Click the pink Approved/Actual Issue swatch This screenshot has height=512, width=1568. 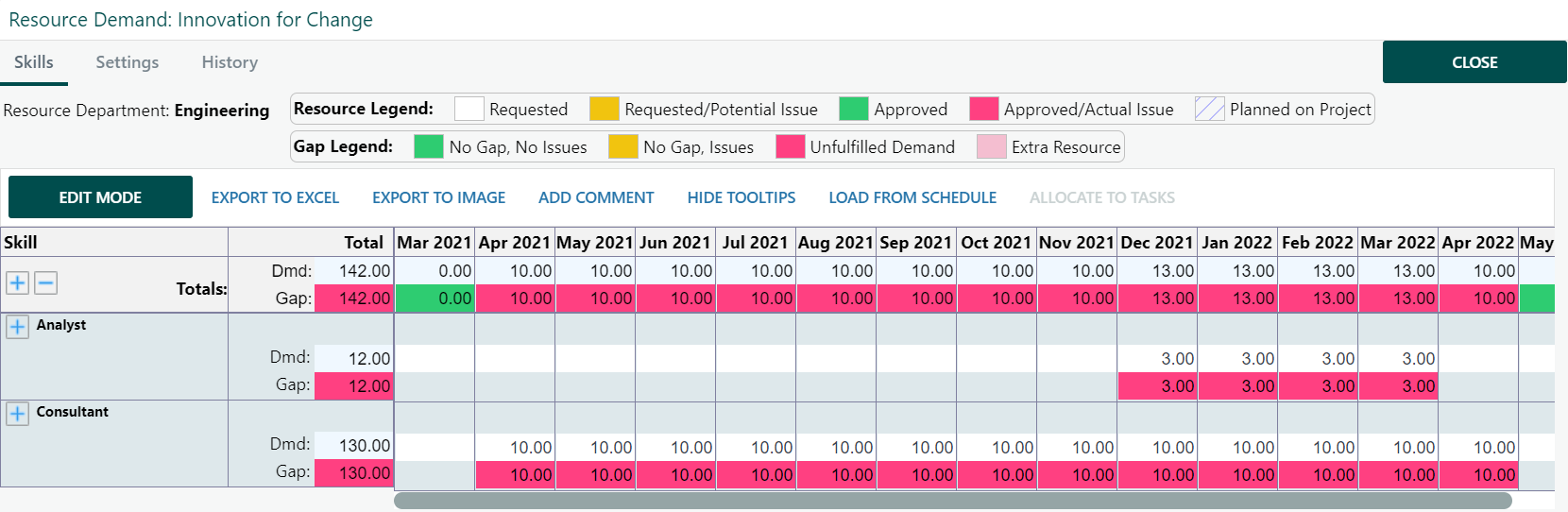984,109
